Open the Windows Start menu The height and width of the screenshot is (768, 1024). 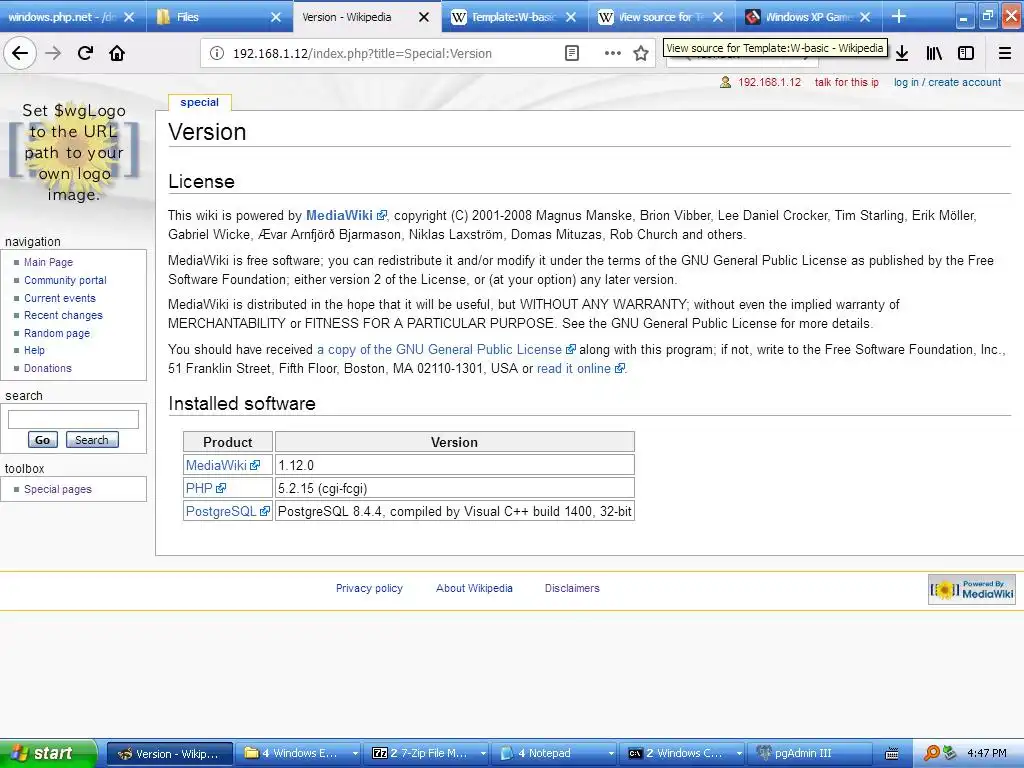[48, 753]
